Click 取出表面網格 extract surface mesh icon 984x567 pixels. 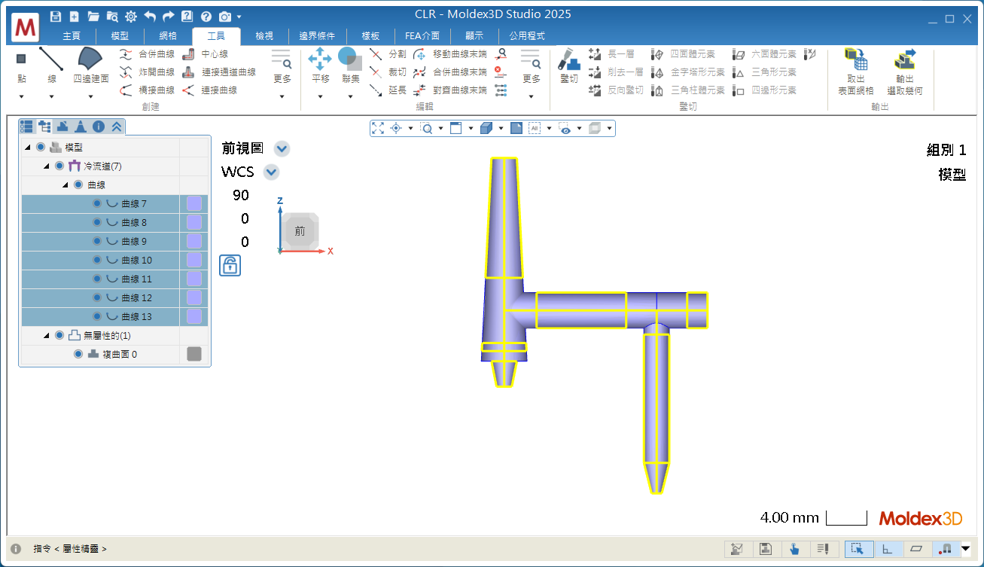[855, 59]
